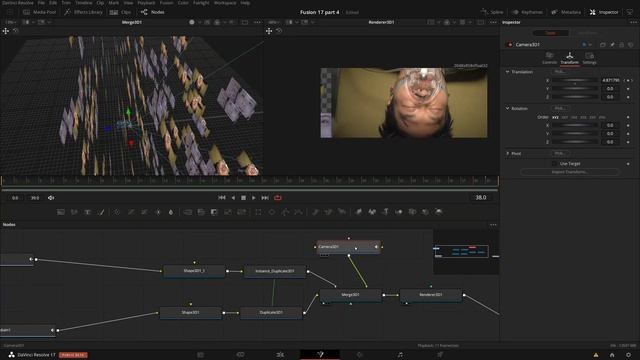Click Import Transform button
This screenshot has height=360, width=640.
pyautogui.click(x=570, y=172)
